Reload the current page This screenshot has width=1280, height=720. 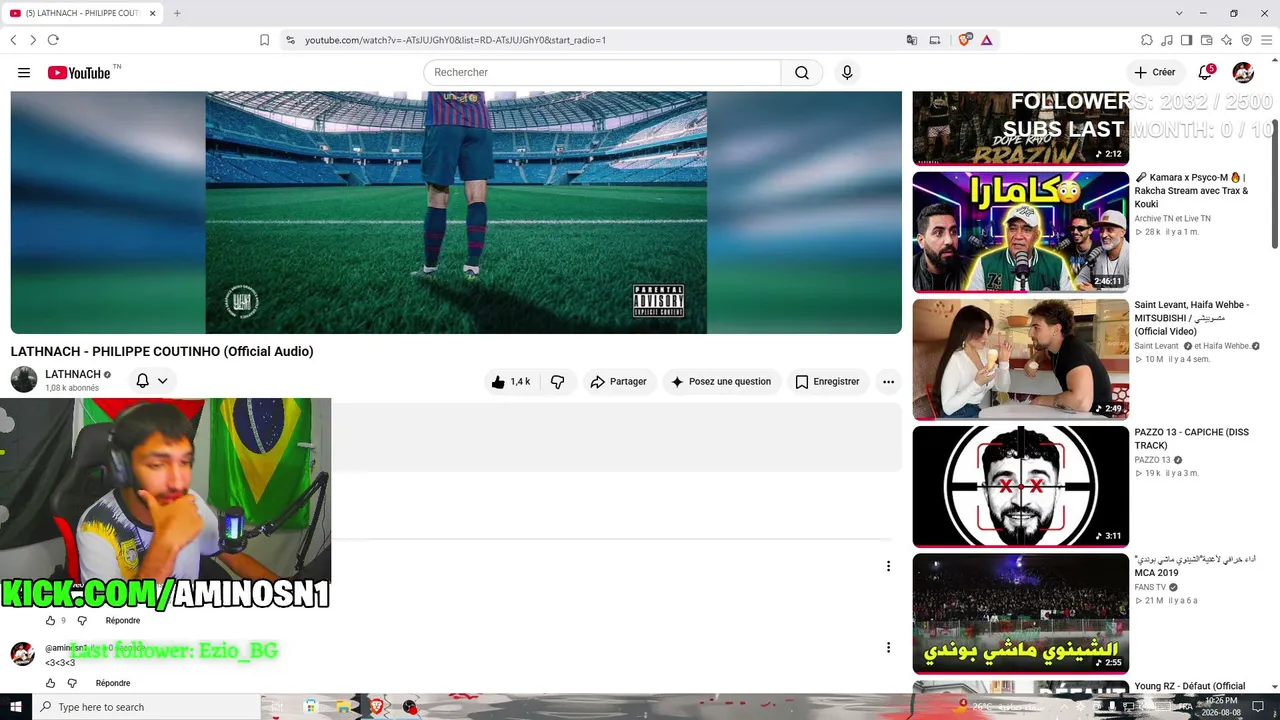53,40
